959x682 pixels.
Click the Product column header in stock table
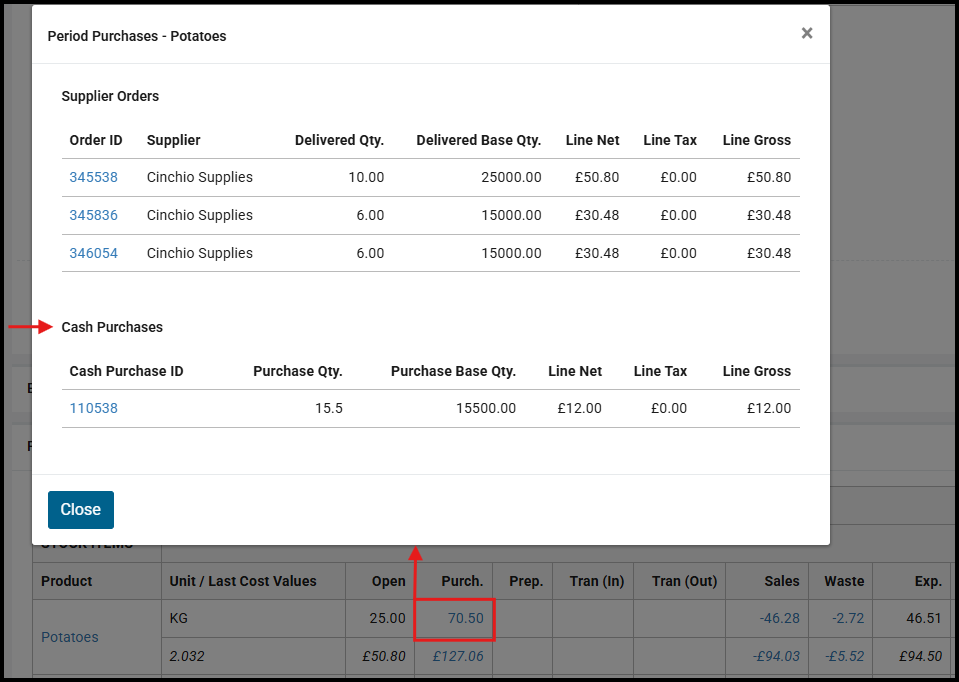[67, 581]
